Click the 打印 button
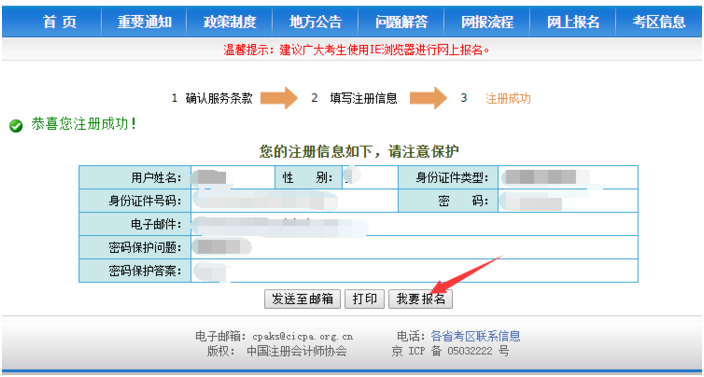 click(x=365, y=299)
